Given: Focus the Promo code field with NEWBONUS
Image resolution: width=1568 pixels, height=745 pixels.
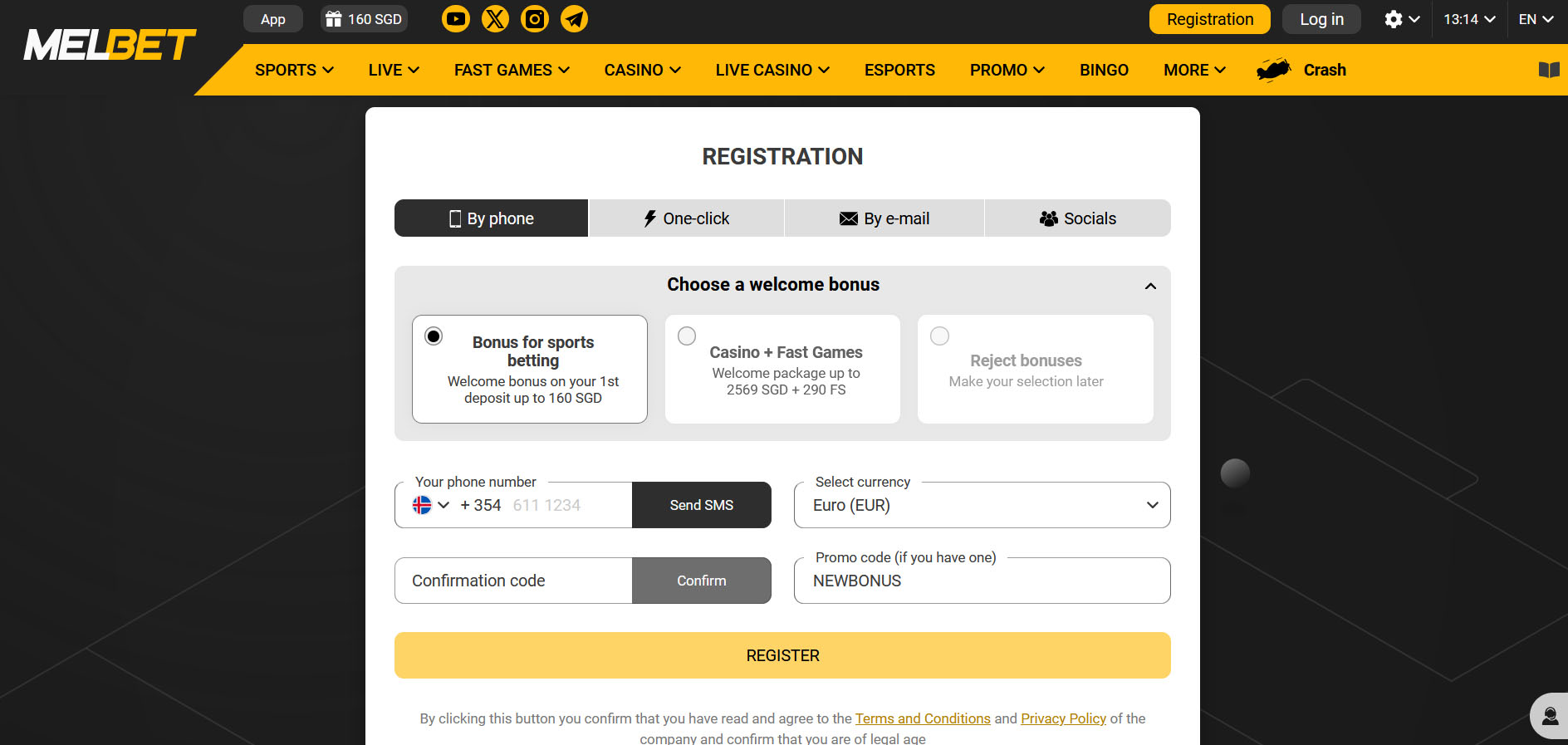Looking at the screenshot, I should pyautogui.click(x=982, y=581).
